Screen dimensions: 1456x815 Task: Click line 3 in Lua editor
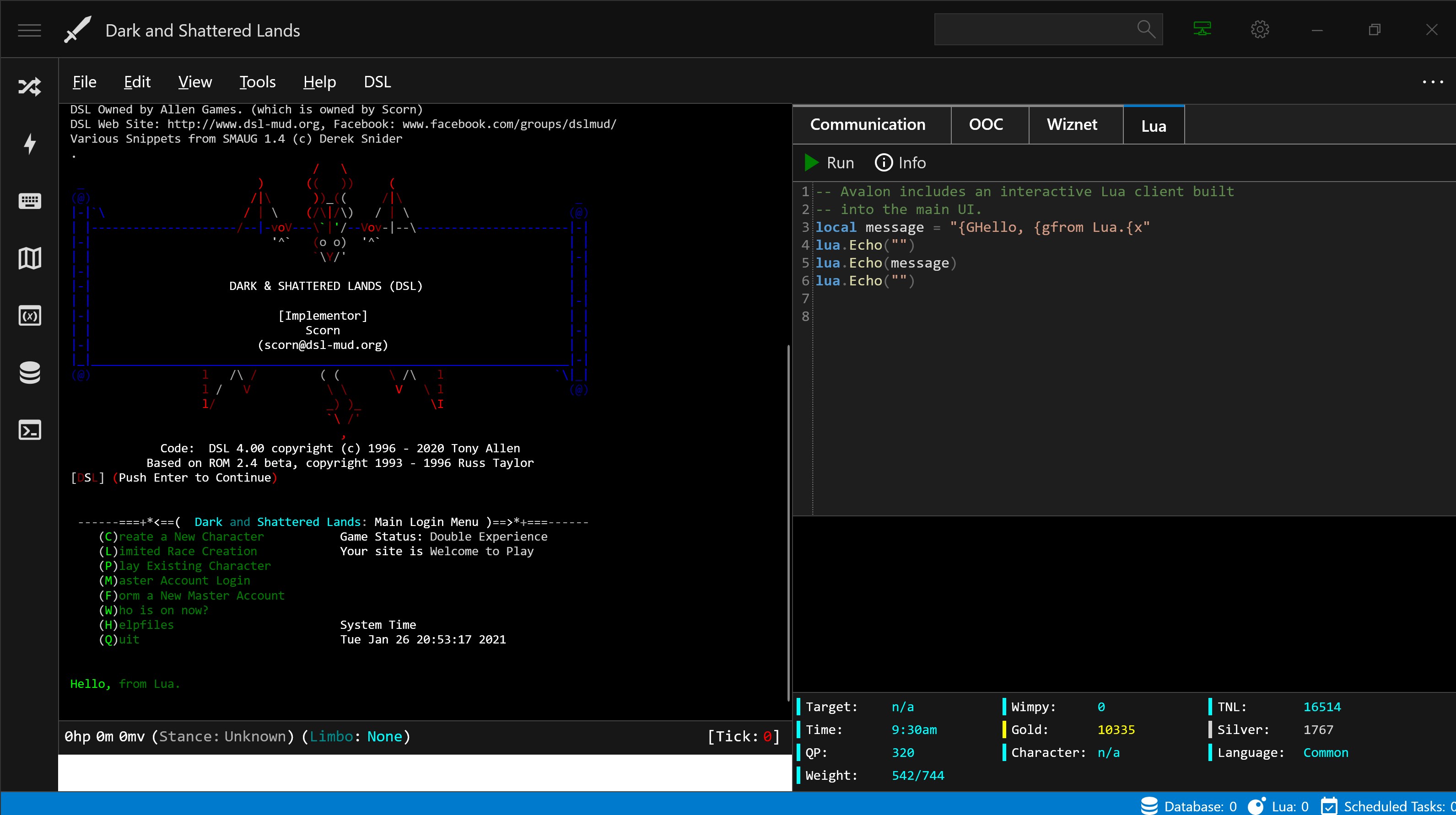click(982, 227)
